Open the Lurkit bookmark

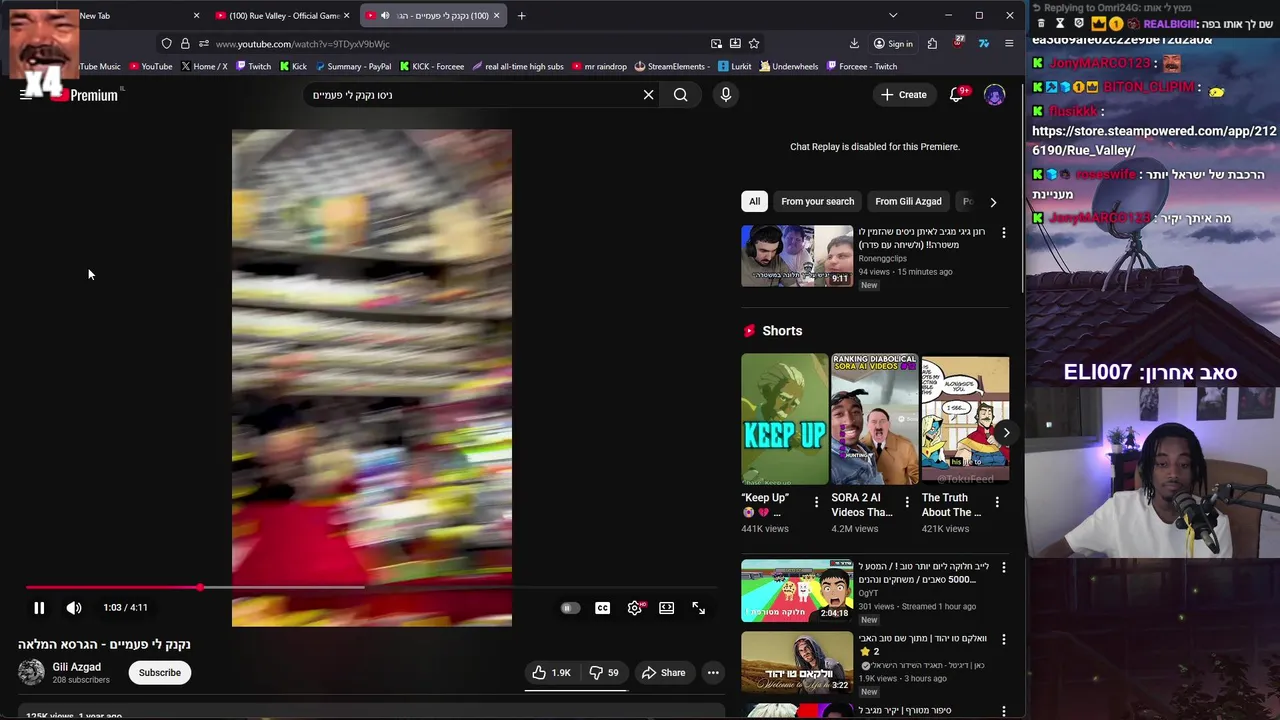tap(735, 66)
